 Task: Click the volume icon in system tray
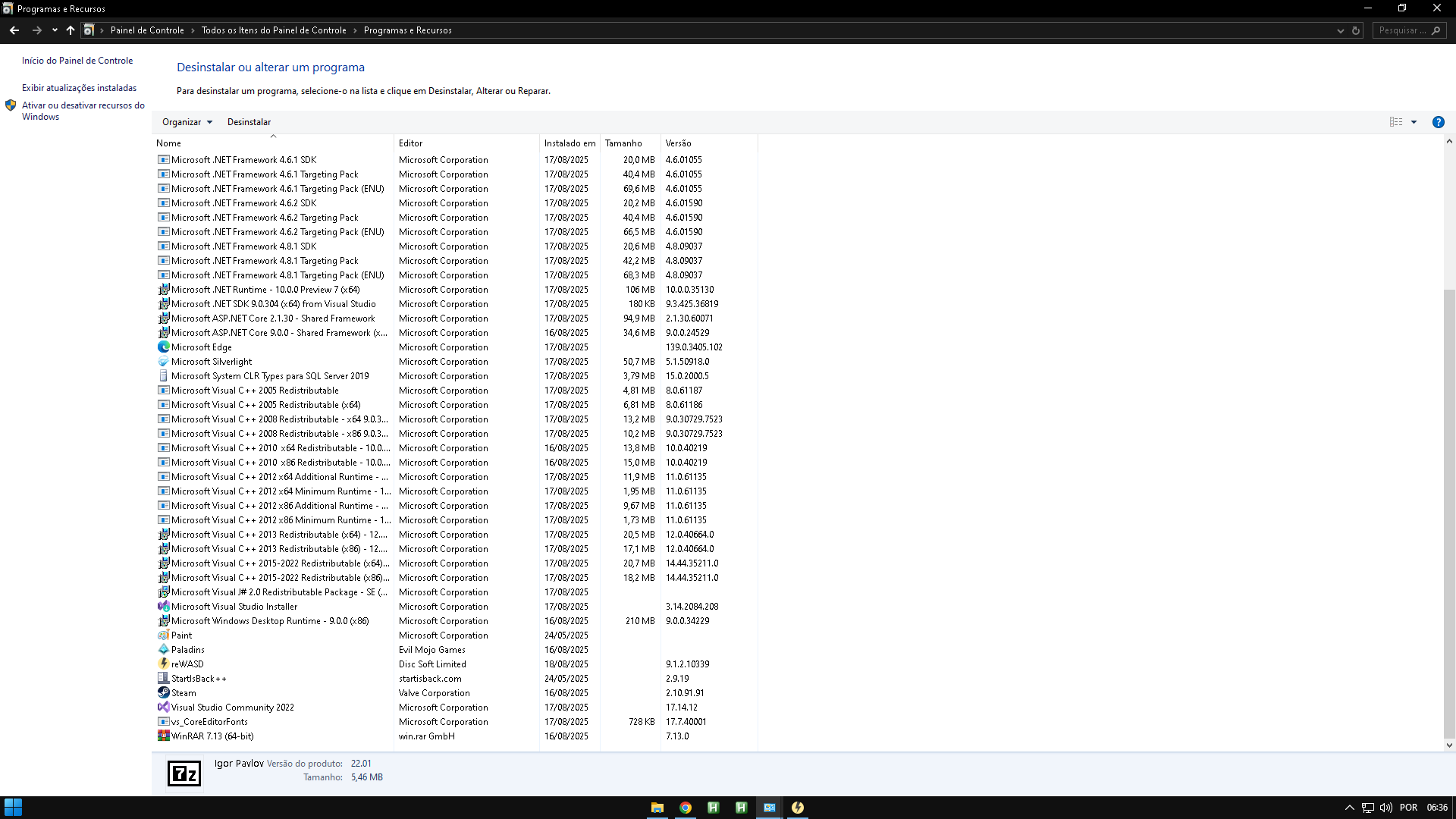click(x=1386, y=808)
